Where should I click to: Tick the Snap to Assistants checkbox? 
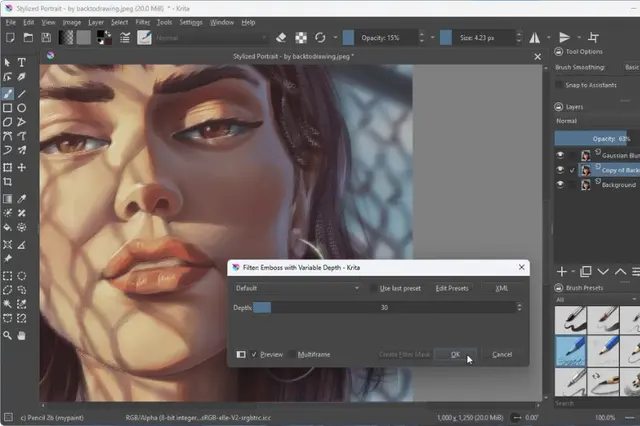(559, 85)
